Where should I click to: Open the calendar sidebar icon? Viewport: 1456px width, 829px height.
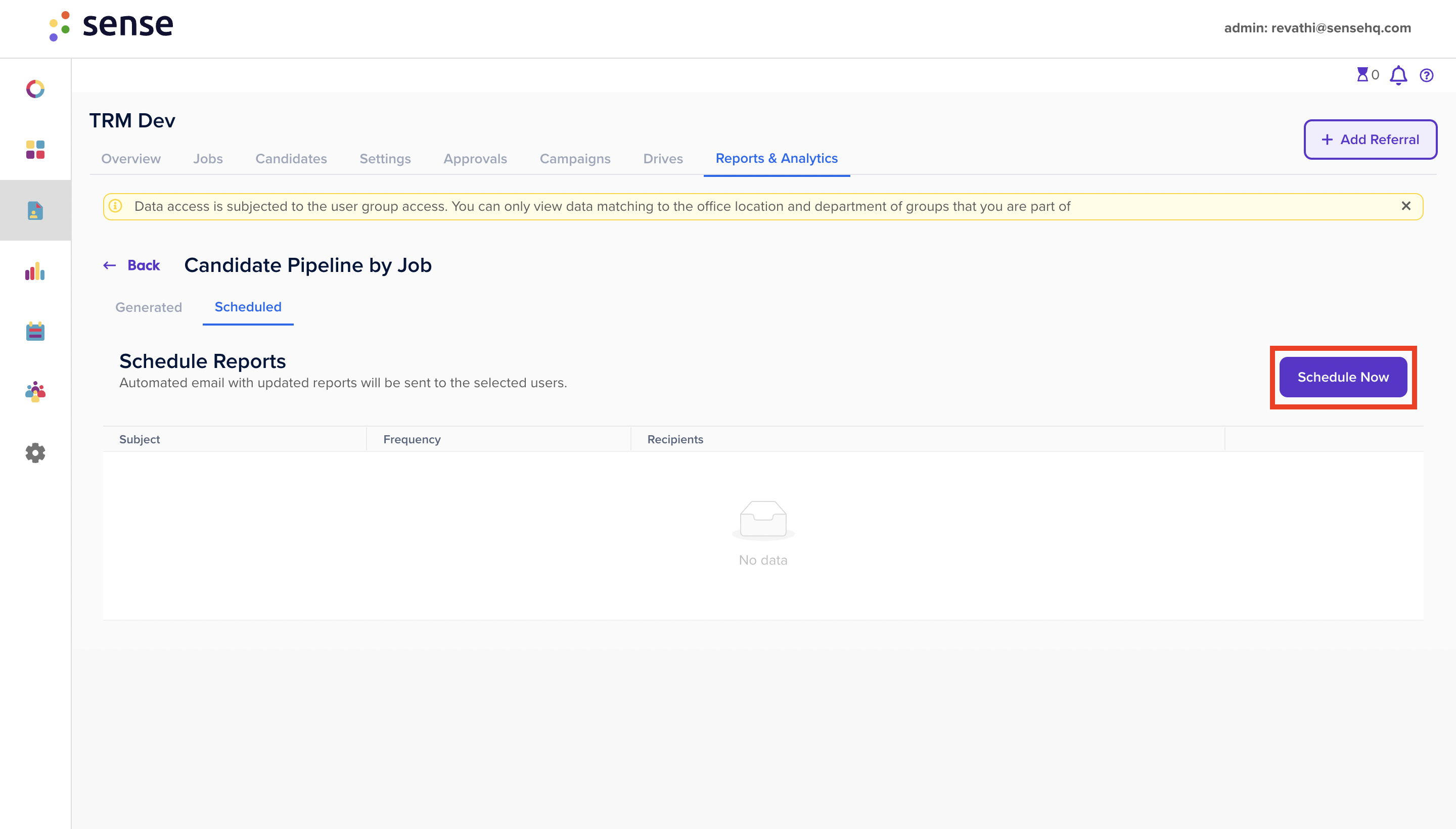click(35, 332)
